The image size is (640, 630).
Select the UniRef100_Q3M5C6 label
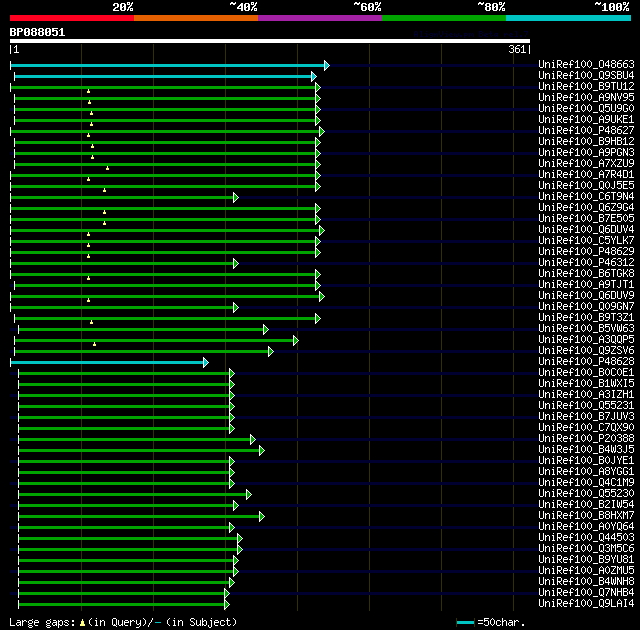tap(586, 549)
